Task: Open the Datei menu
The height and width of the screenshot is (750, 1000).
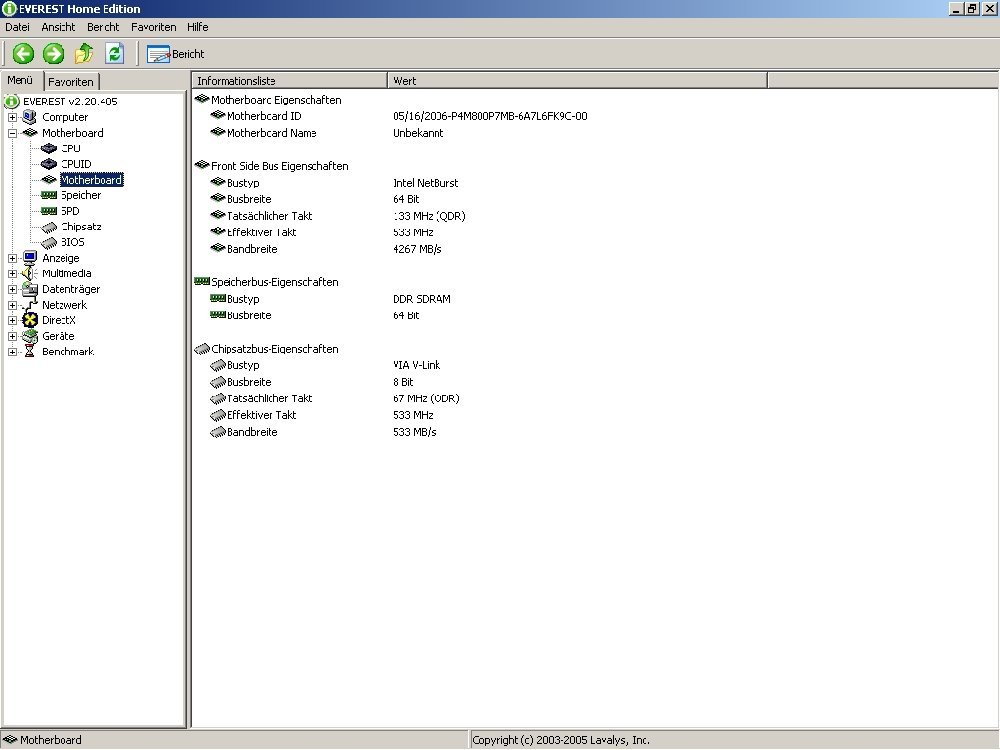Action: click(18, 27)
